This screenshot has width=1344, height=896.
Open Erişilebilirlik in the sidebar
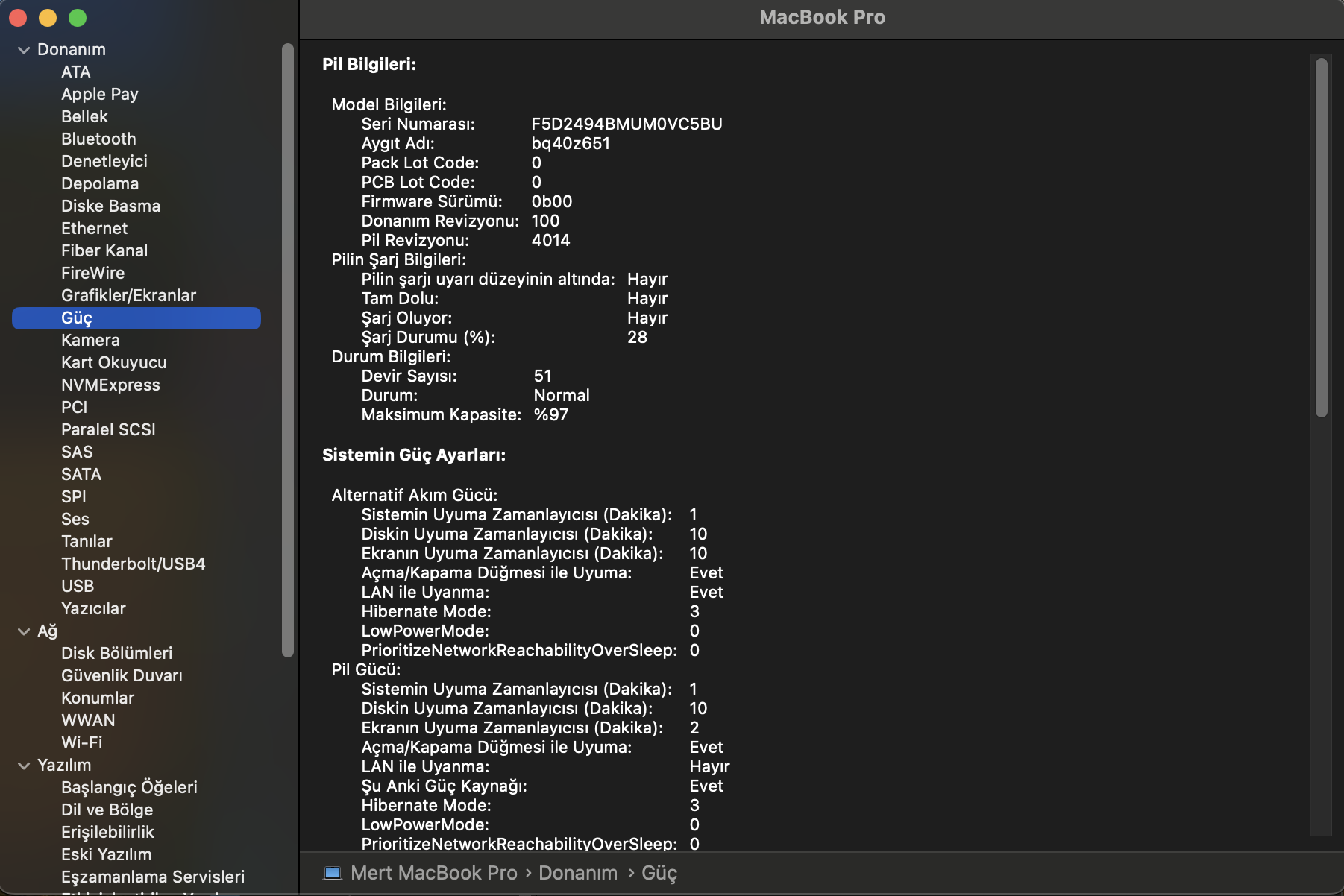[x=107, y=832]
